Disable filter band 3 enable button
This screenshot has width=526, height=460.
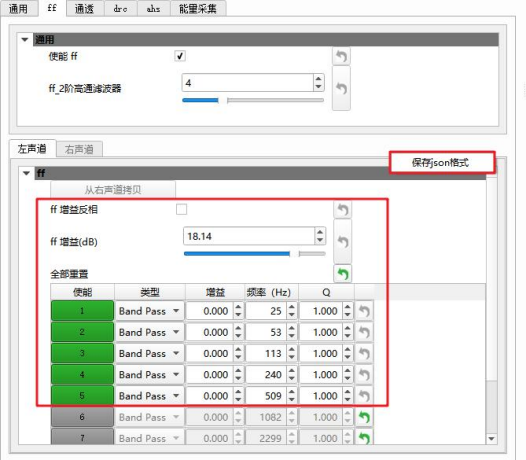82,353
